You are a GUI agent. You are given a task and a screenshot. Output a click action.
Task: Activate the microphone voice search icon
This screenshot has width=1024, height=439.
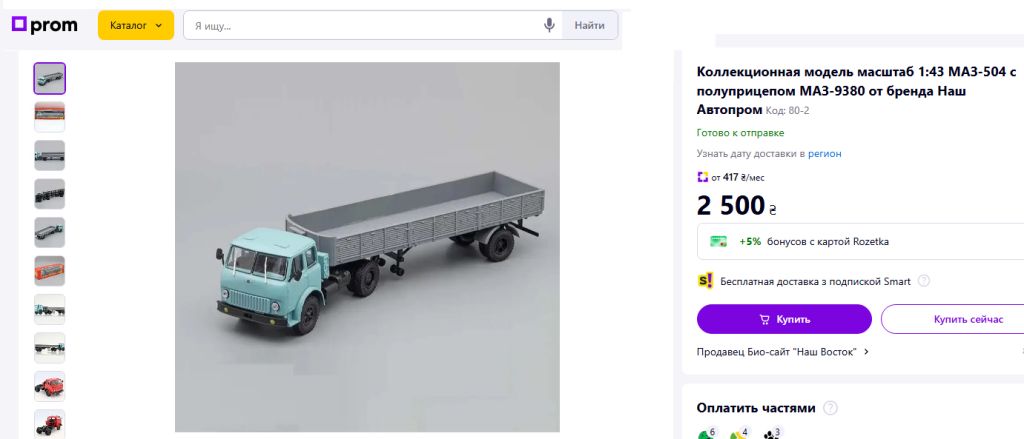[549, 25]
